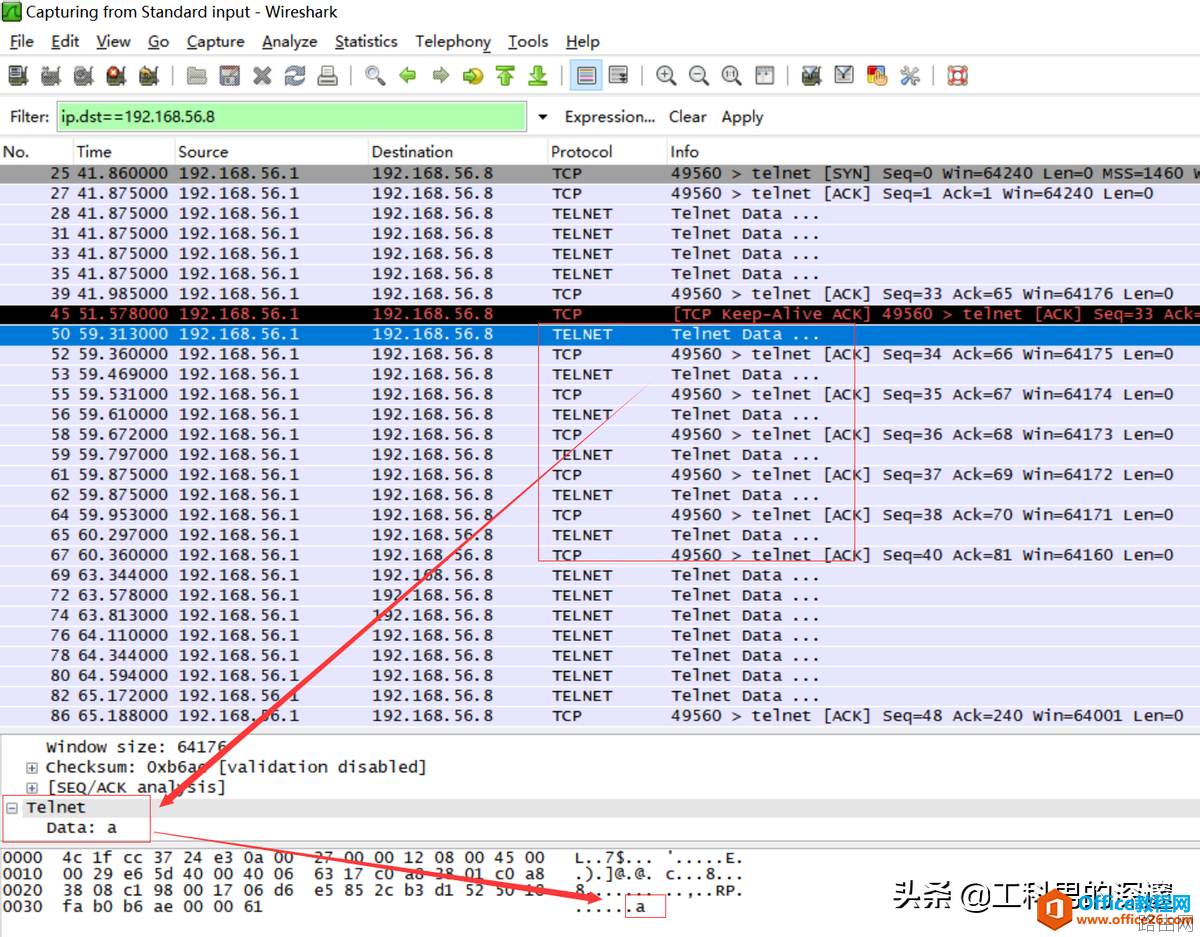Open the Preferences wrench icon
The width and height of the screenshot is (1200, 937).
909,76
